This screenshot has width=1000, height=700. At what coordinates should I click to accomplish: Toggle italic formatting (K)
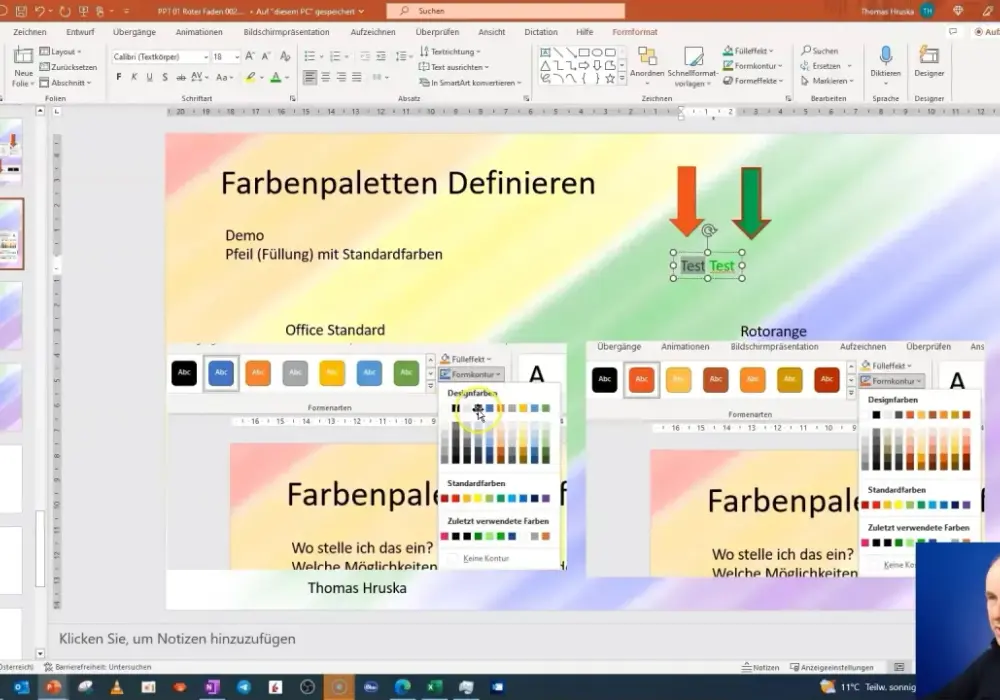pyautogui.click(x=134, y=77)
